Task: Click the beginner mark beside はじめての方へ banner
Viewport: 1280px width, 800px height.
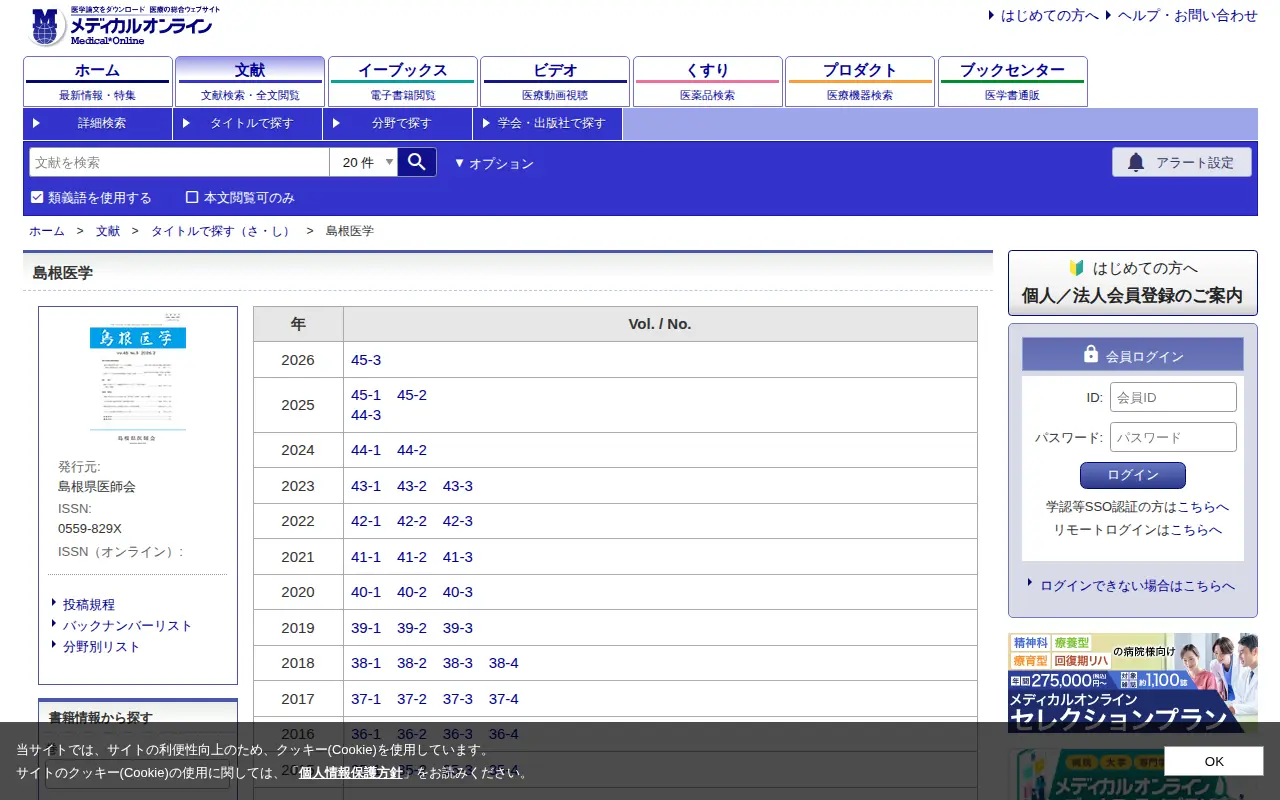Action: [1076, 268]
